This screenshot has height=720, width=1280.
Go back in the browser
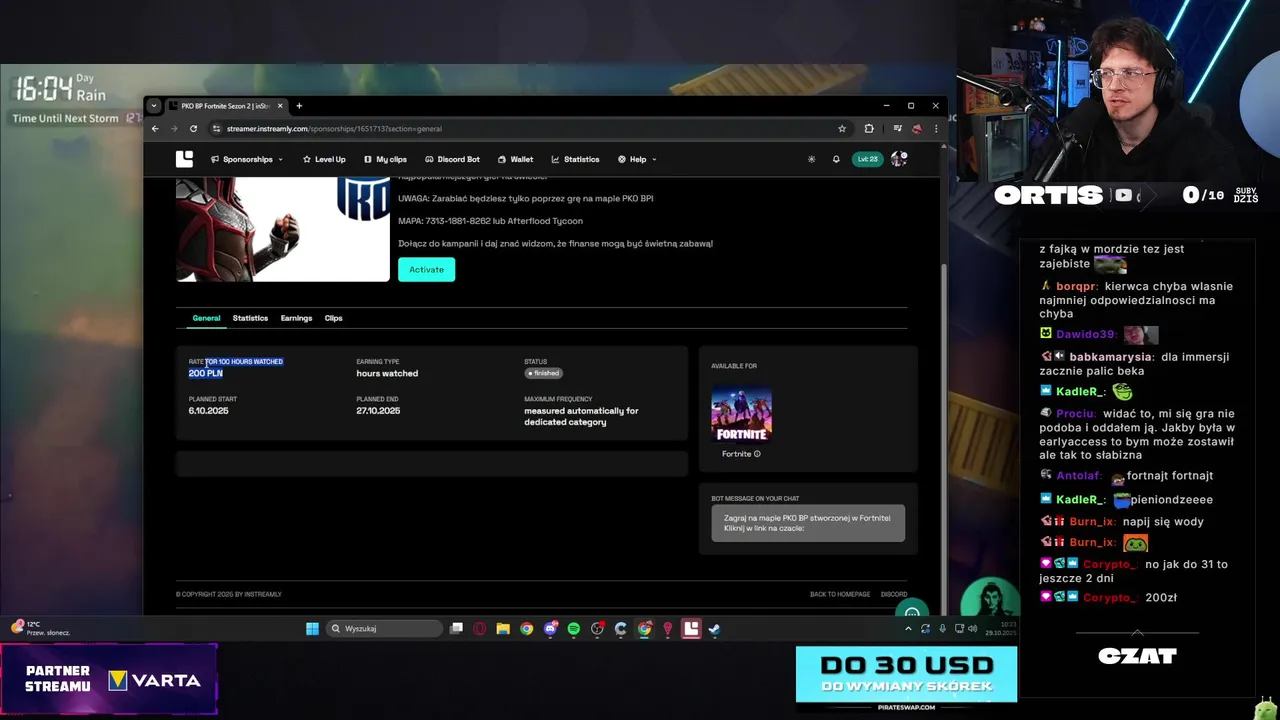[155, 128]
